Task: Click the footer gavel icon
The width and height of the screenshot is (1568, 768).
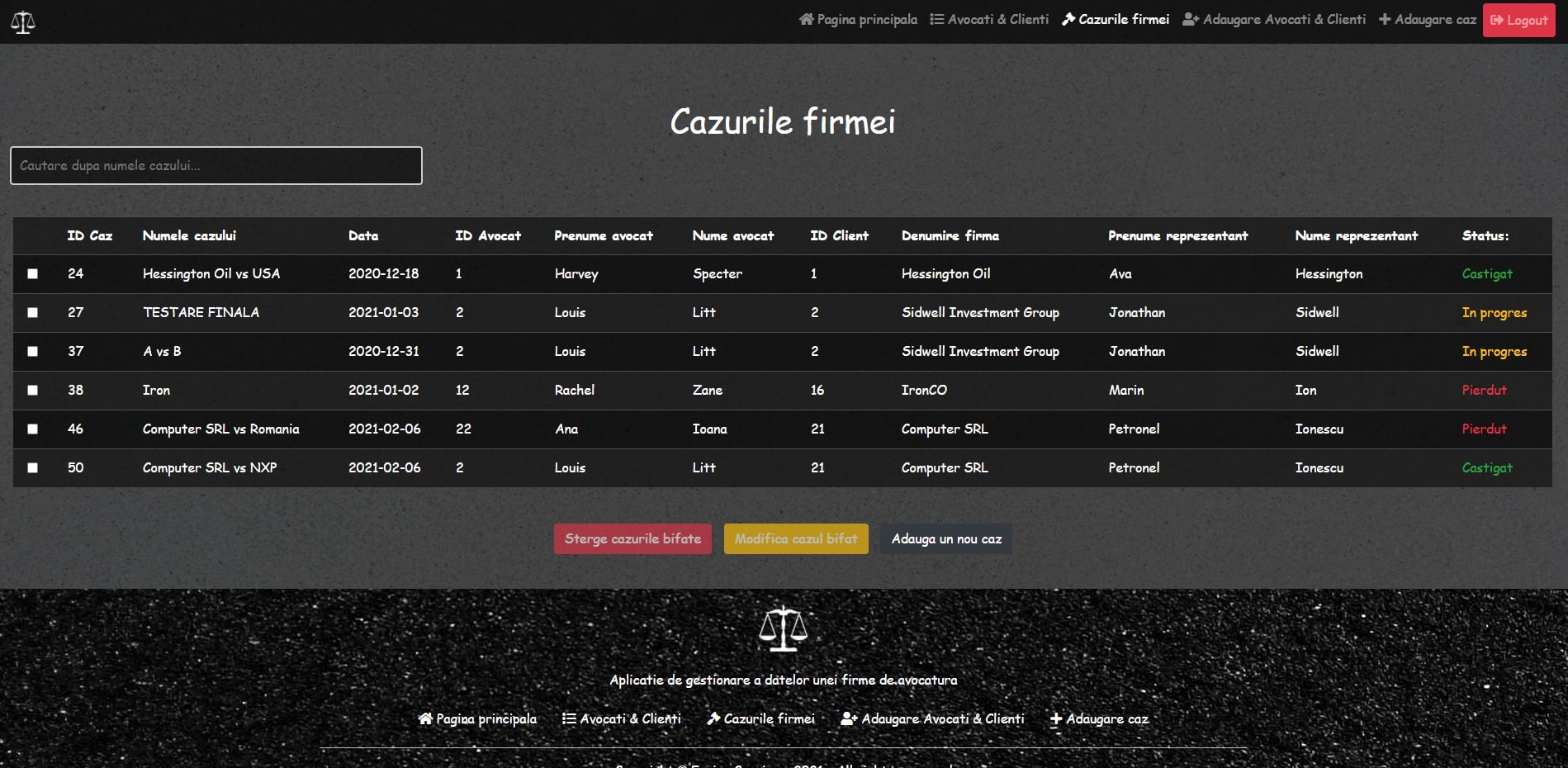Action: coord(713,718)
